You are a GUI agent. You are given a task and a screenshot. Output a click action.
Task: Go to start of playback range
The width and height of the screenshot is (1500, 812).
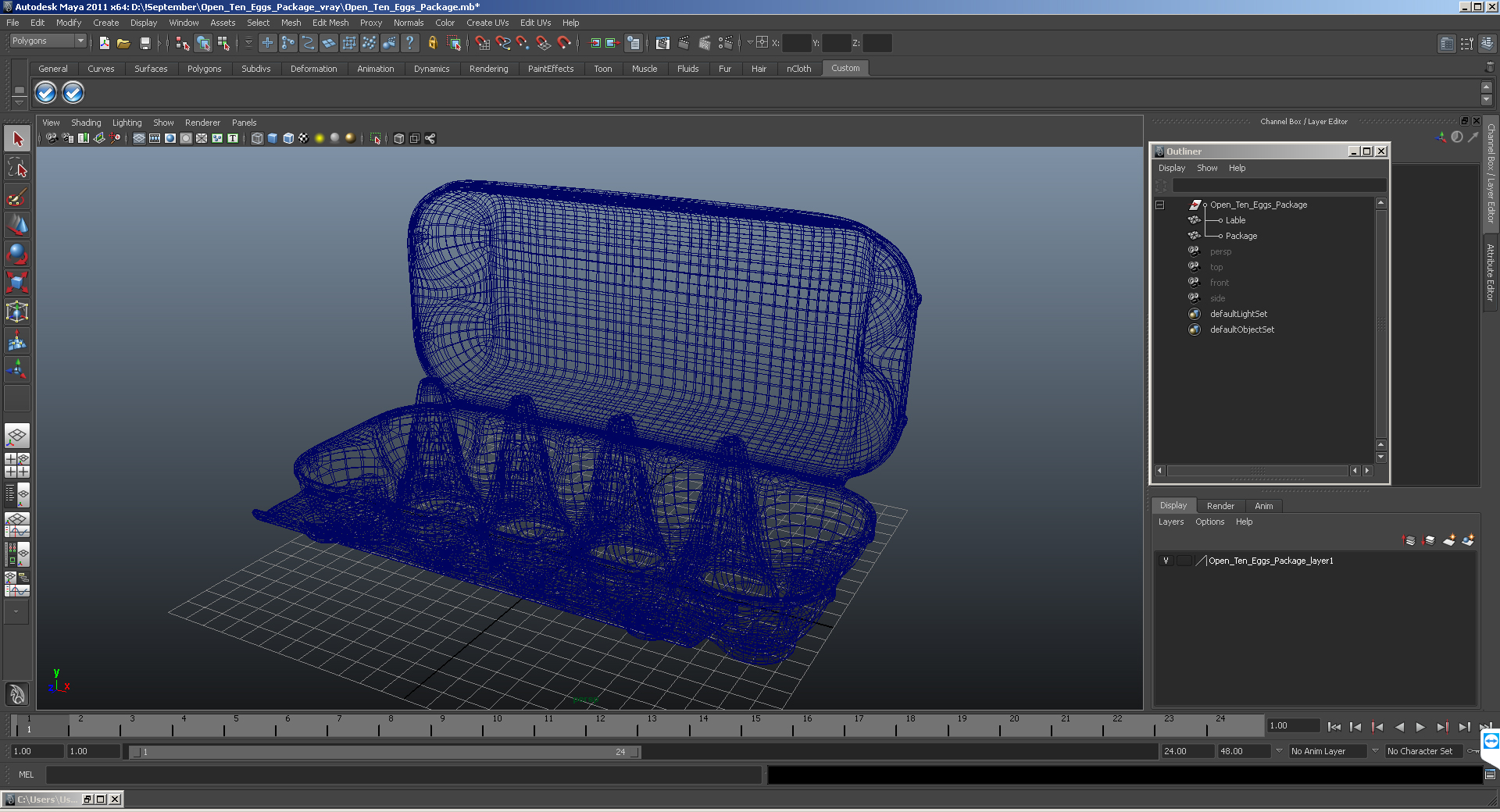coord(1334,727)
